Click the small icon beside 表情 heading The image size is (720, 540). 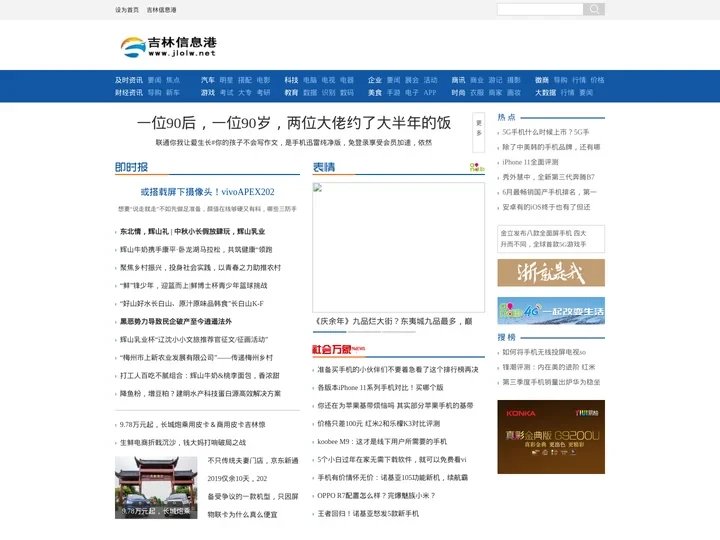pos(477,167)
